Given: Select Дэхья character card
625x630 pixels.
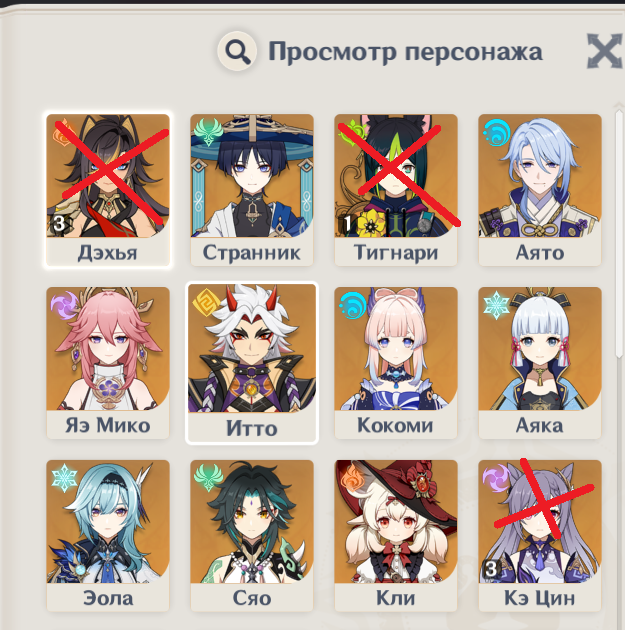Looking at the screenshot, I should pos(108,190).
